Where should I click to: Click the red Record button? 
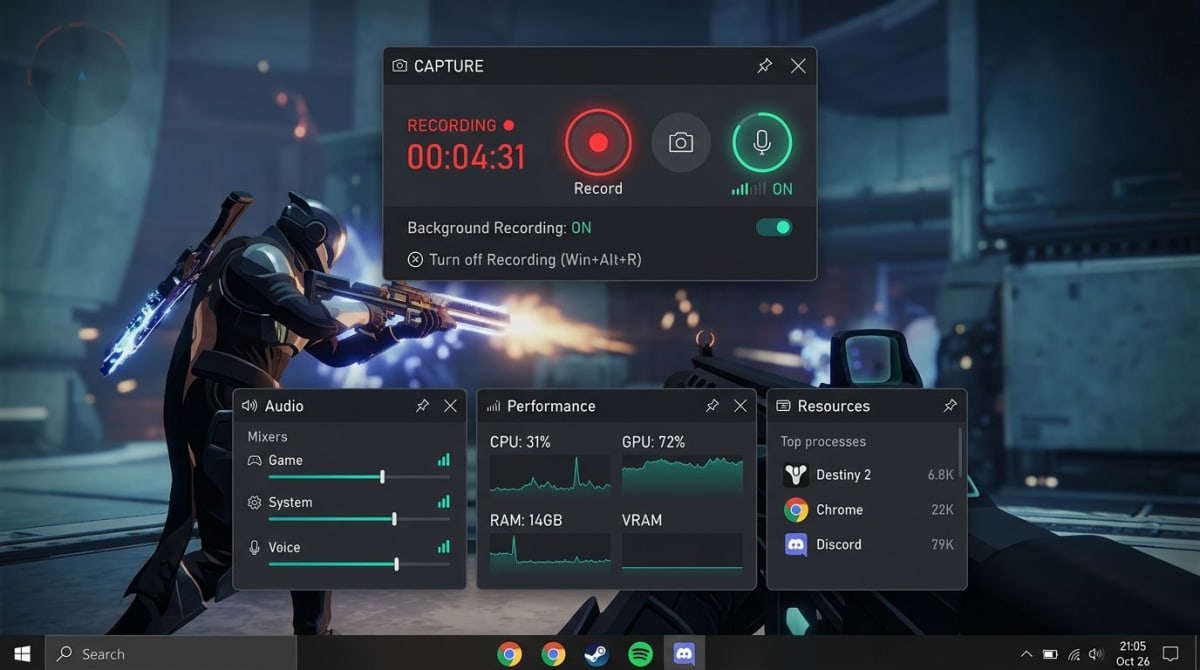pos(598,143)
